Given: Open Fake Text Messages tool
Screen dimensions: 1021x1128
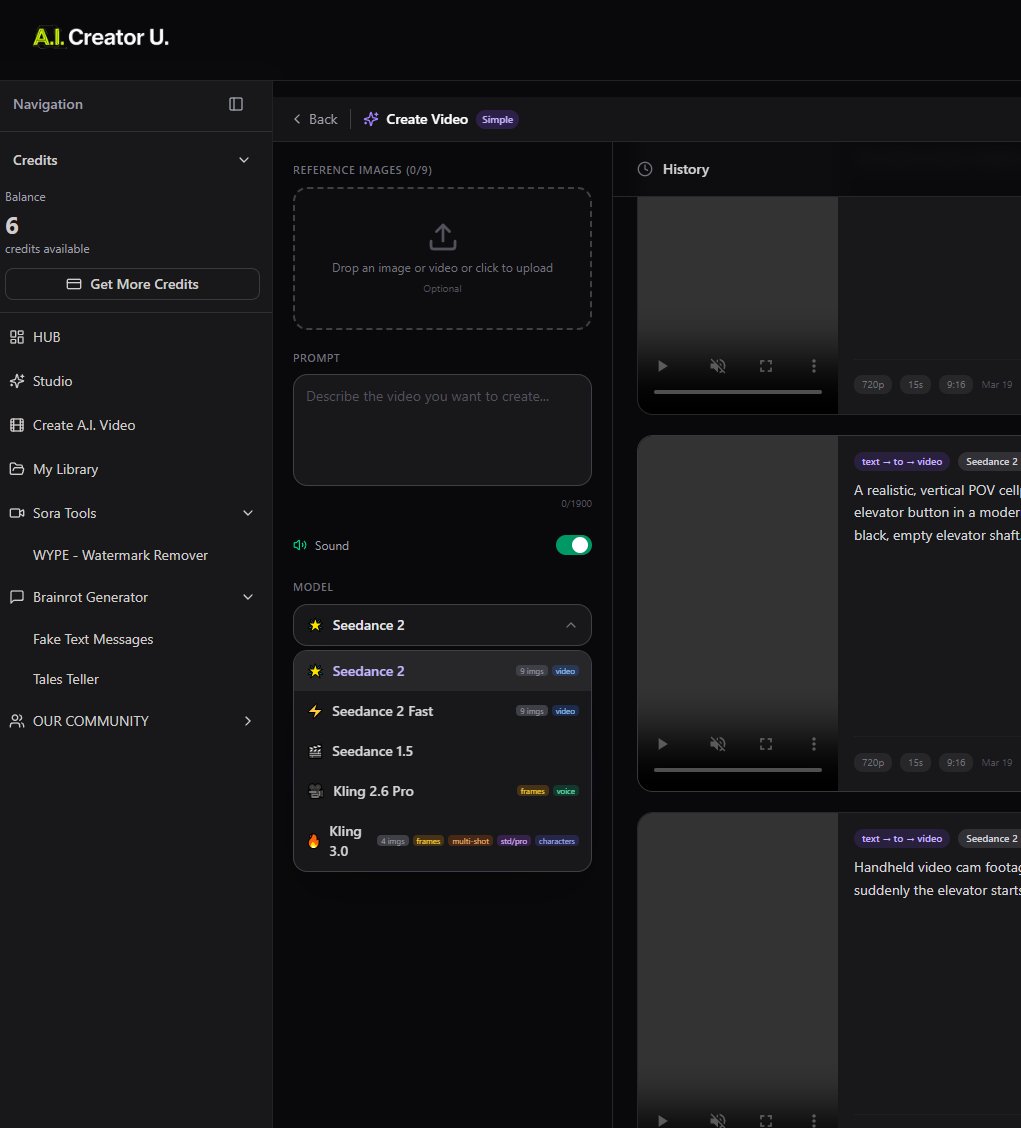Looking at the screenshot, I should (93, 639).
